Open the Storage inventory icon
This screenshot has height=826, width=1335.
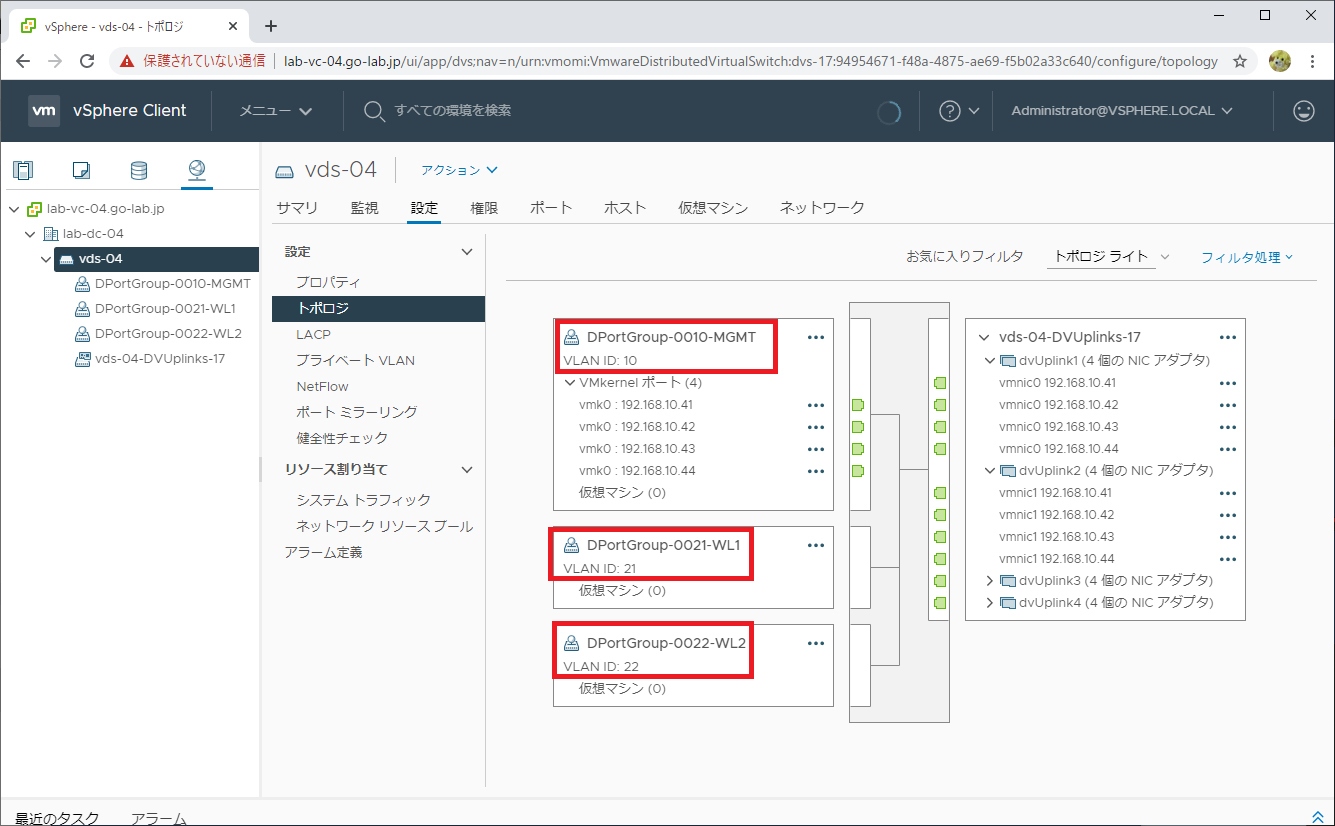pos(139,170)
